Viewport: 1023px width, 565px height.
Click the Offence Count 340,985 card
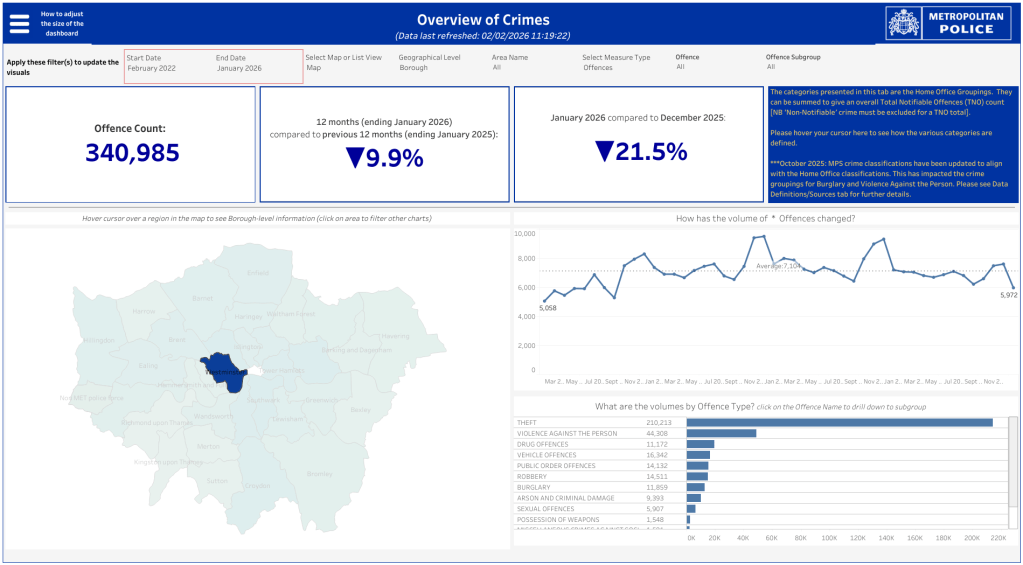coord(131,144)
